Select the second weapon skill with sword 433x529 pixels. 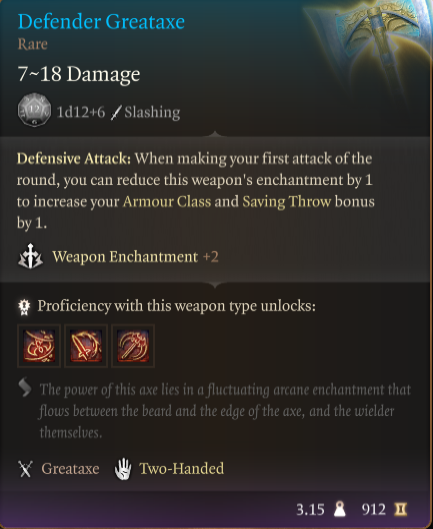click(x=86, y=346)
